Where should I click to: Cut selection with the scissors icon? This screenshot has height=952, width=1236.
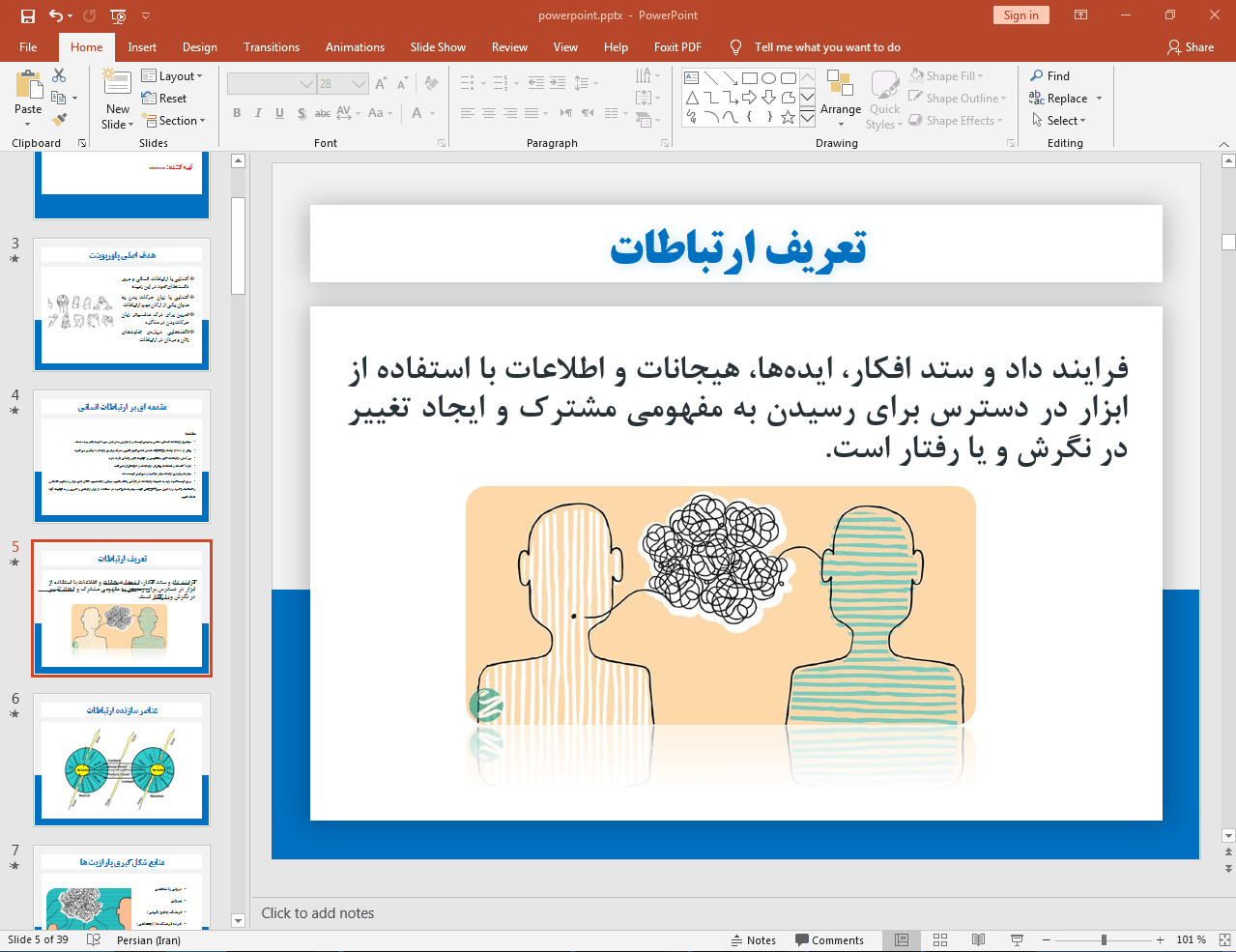[59, 75]
